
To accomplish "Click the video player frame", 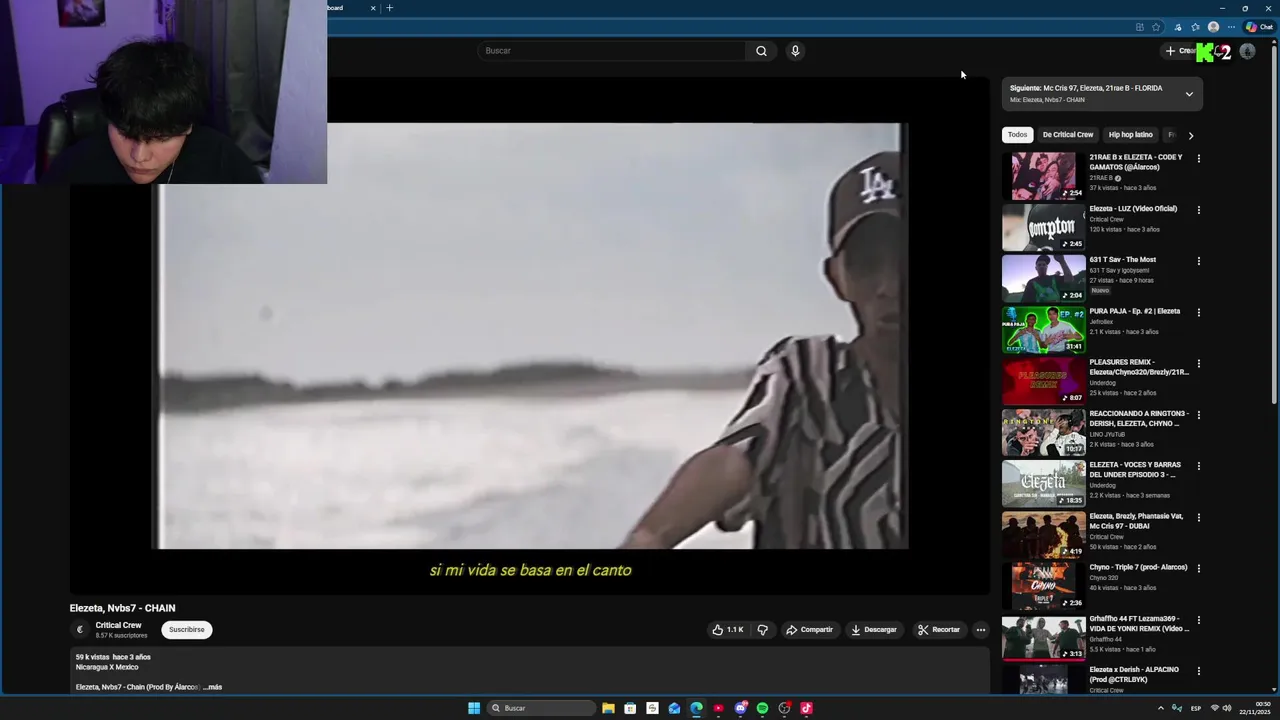I will pos(530,336).
